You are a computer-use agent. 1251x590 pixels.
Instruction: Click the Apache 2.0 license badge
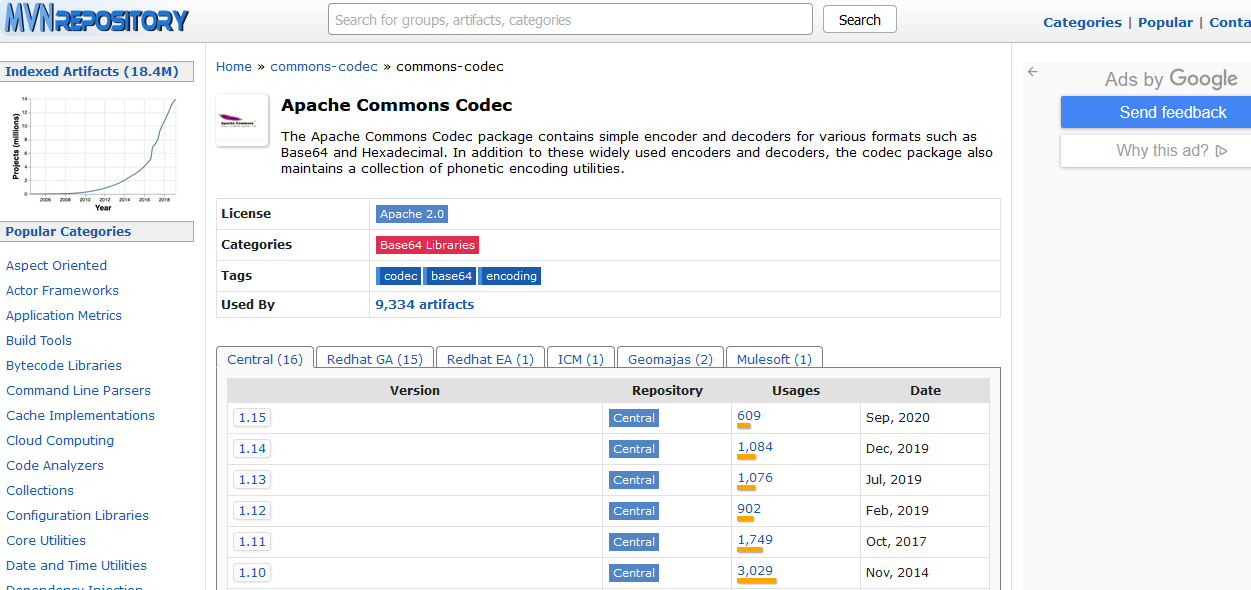tap(412, 214)
